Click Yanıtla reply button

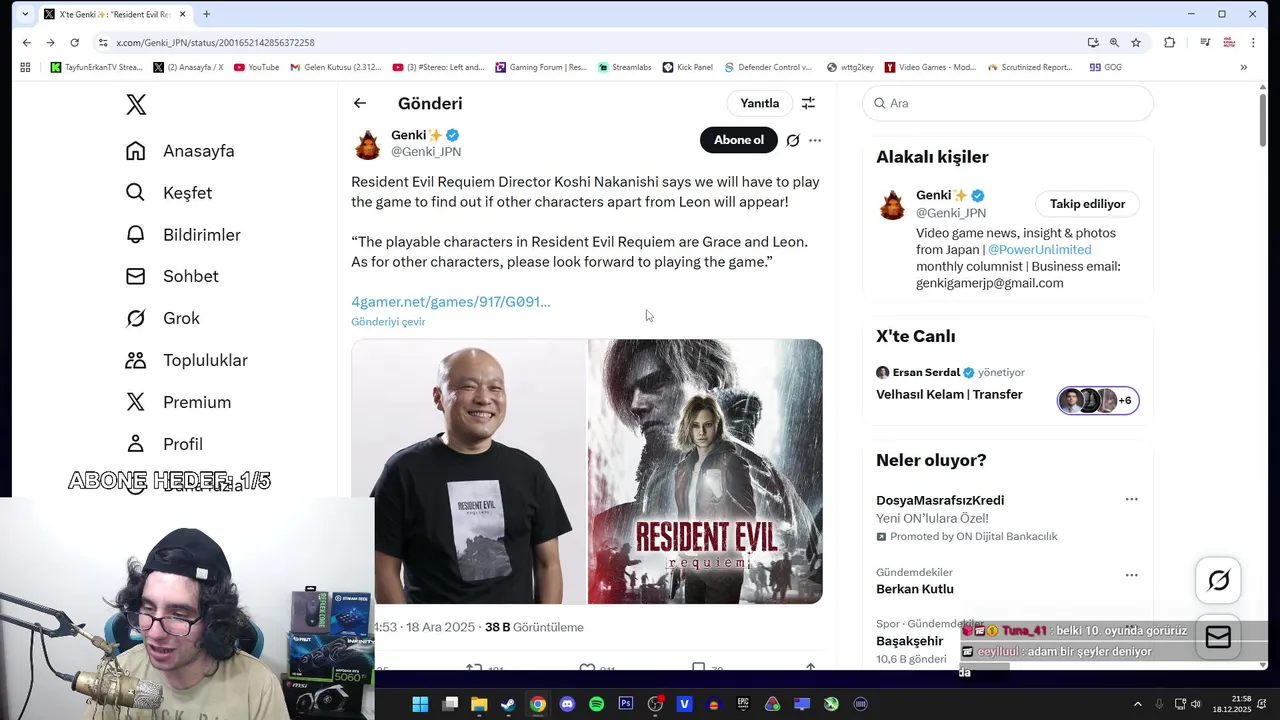coord(759,103)
